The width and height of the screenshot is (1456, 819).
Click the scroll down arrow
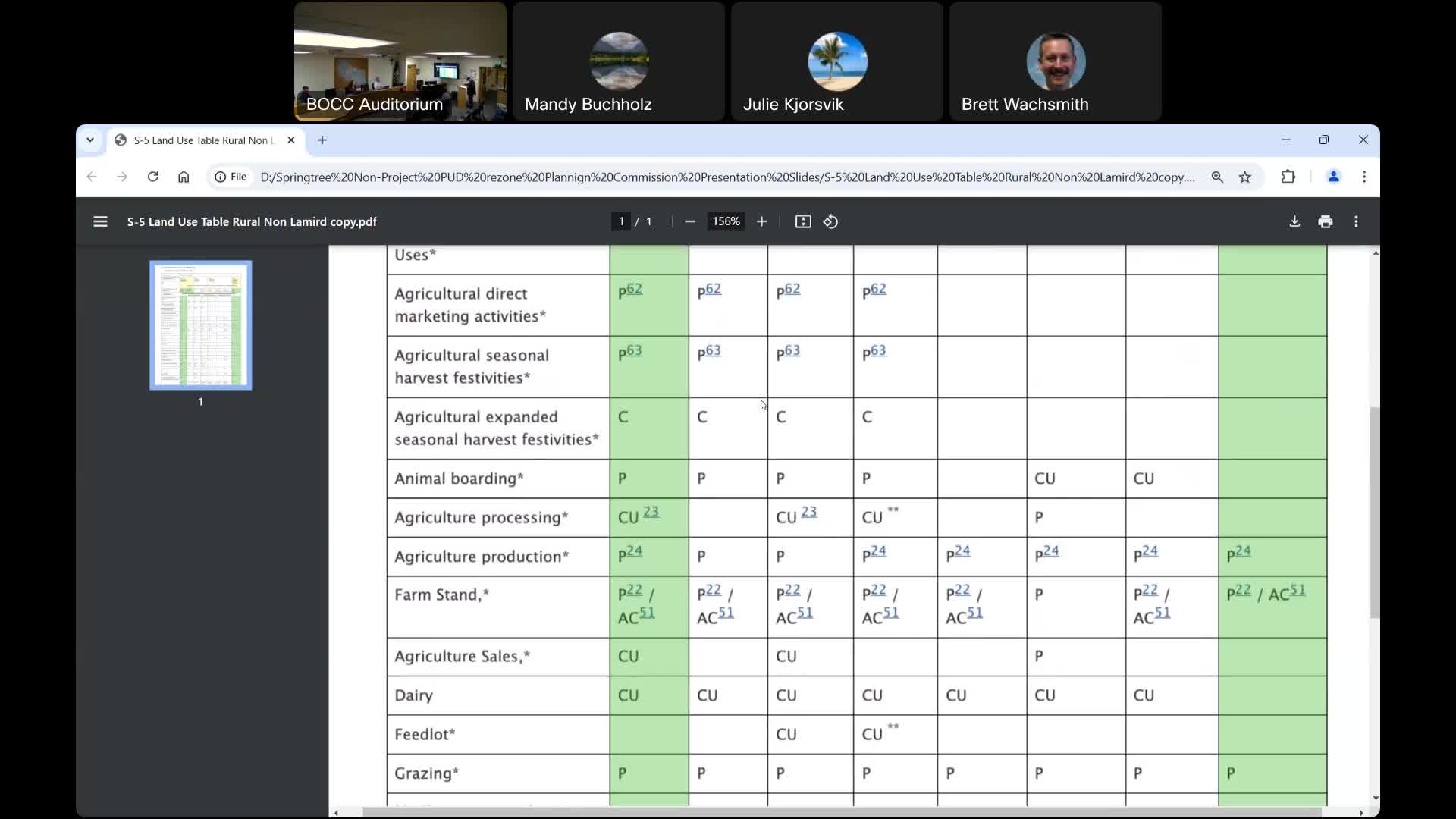1375,799
